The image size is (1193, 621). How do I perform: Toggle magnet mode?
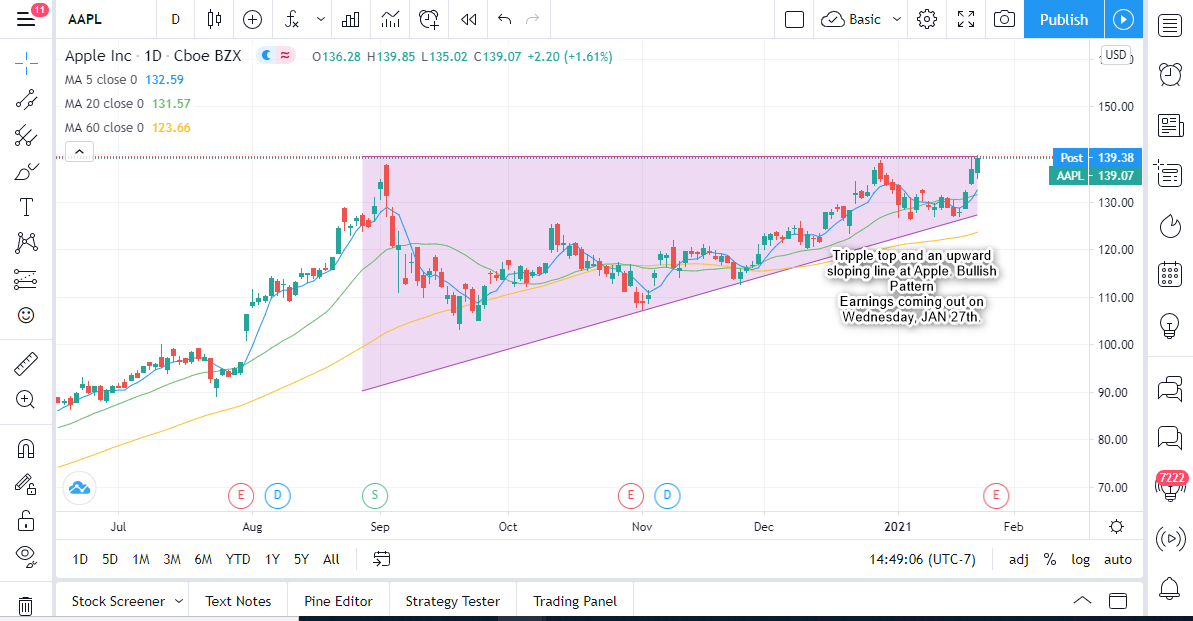pyautogui.click(x=26, y=449)
